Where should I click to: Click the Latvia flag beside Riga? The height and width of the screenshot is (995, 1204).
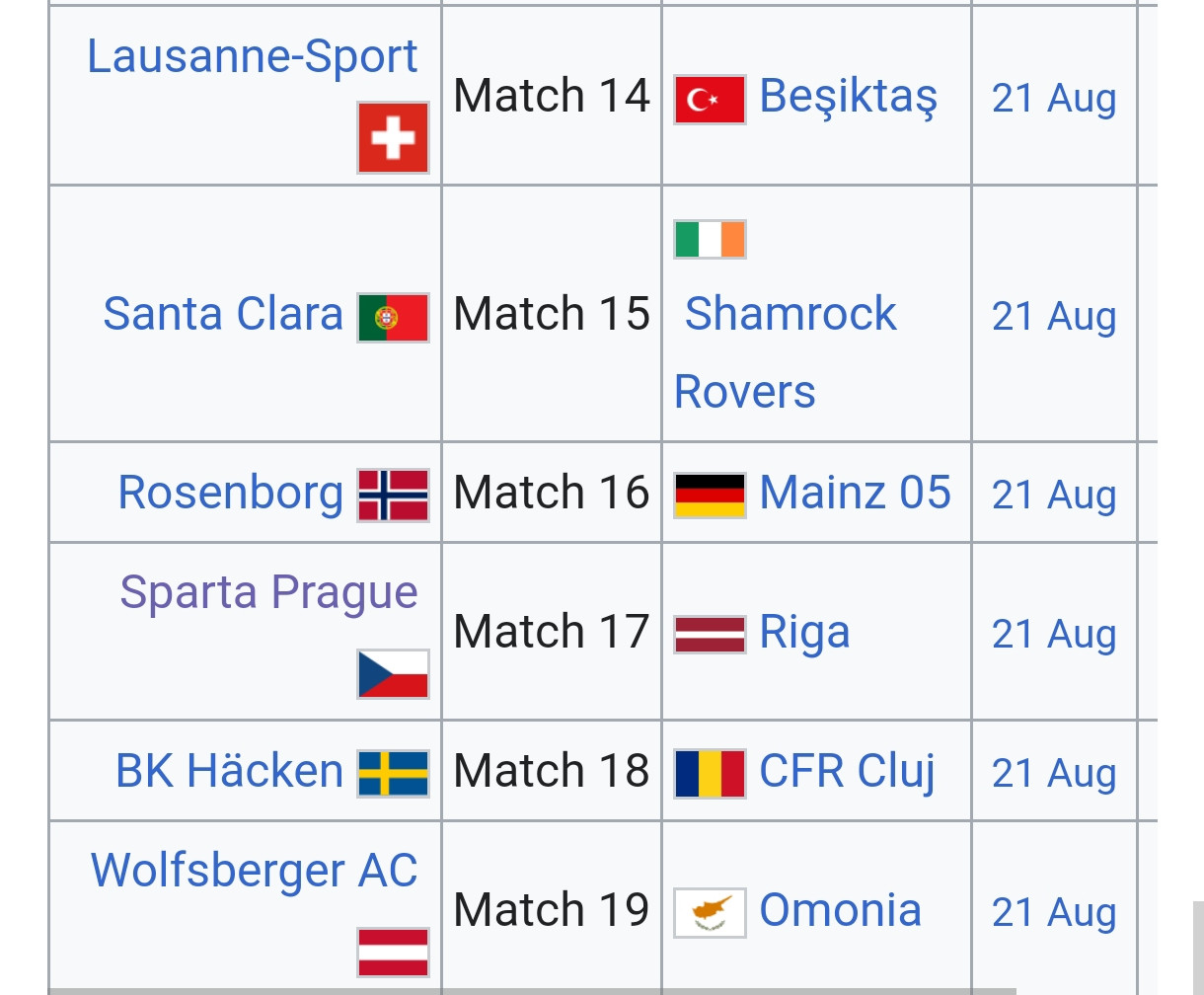point(710,635)
